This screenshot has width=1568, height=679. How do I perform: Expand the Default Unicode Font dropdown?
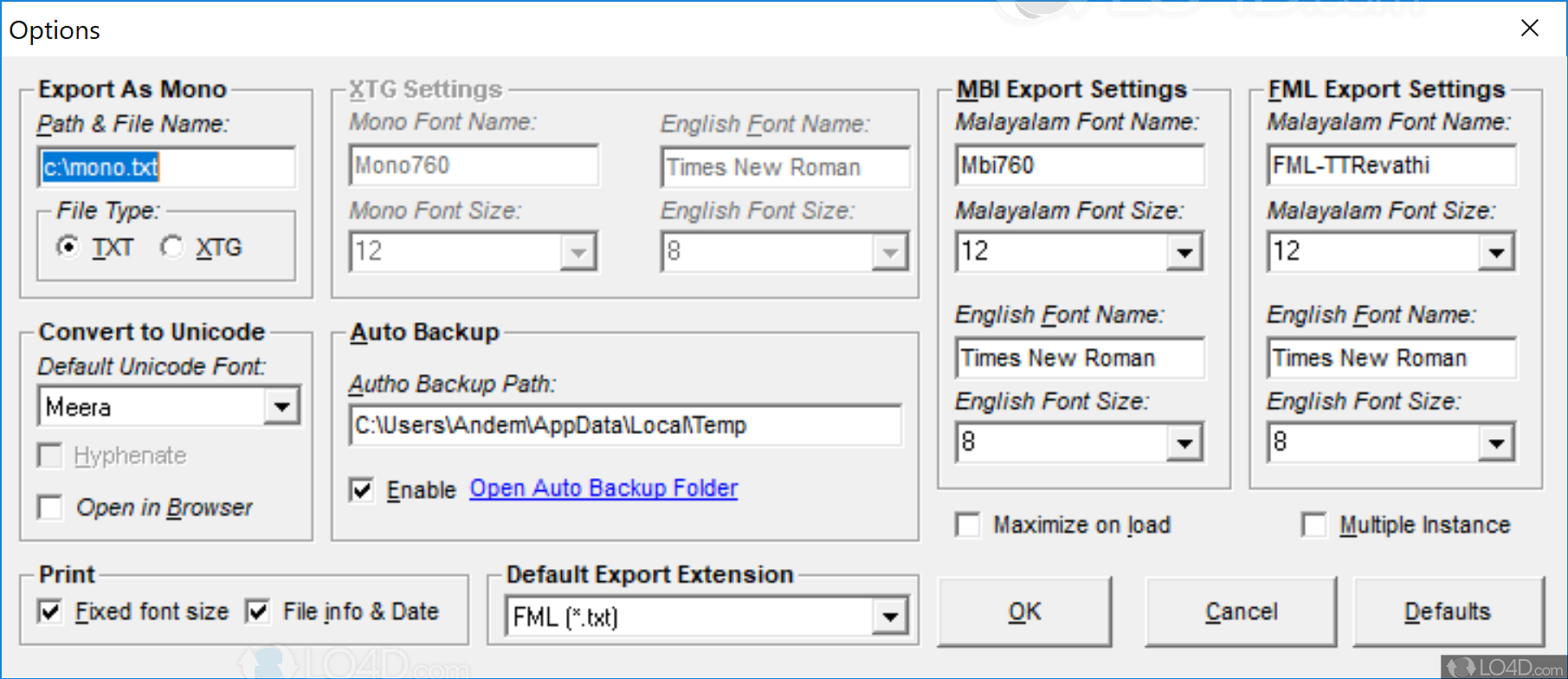281,406
